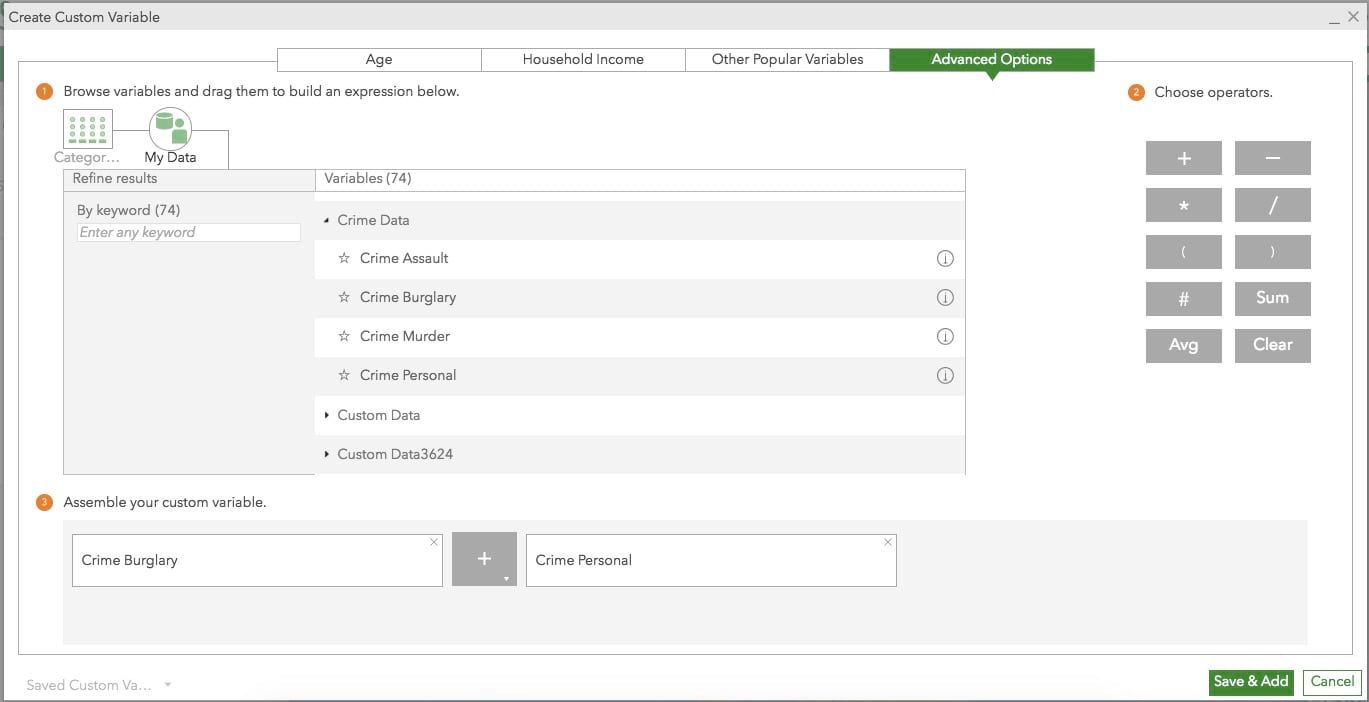Screen dimensions: 1369x702
Task: View Crime Murder variable info
Action: [x=944, y=337]
